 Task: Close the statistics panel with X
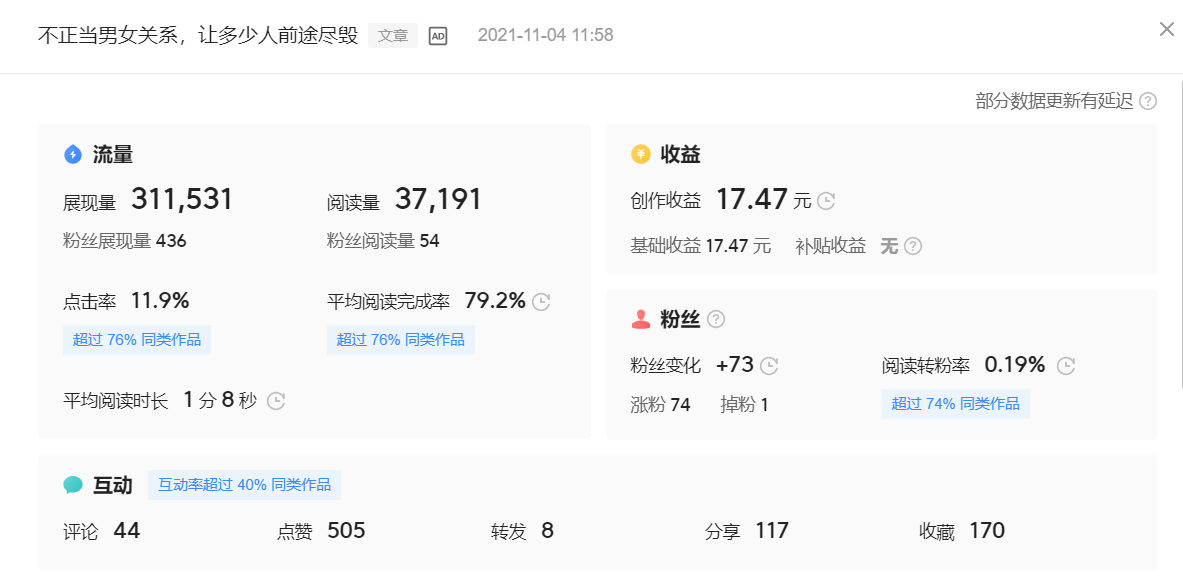click(x=1166, y=29)
